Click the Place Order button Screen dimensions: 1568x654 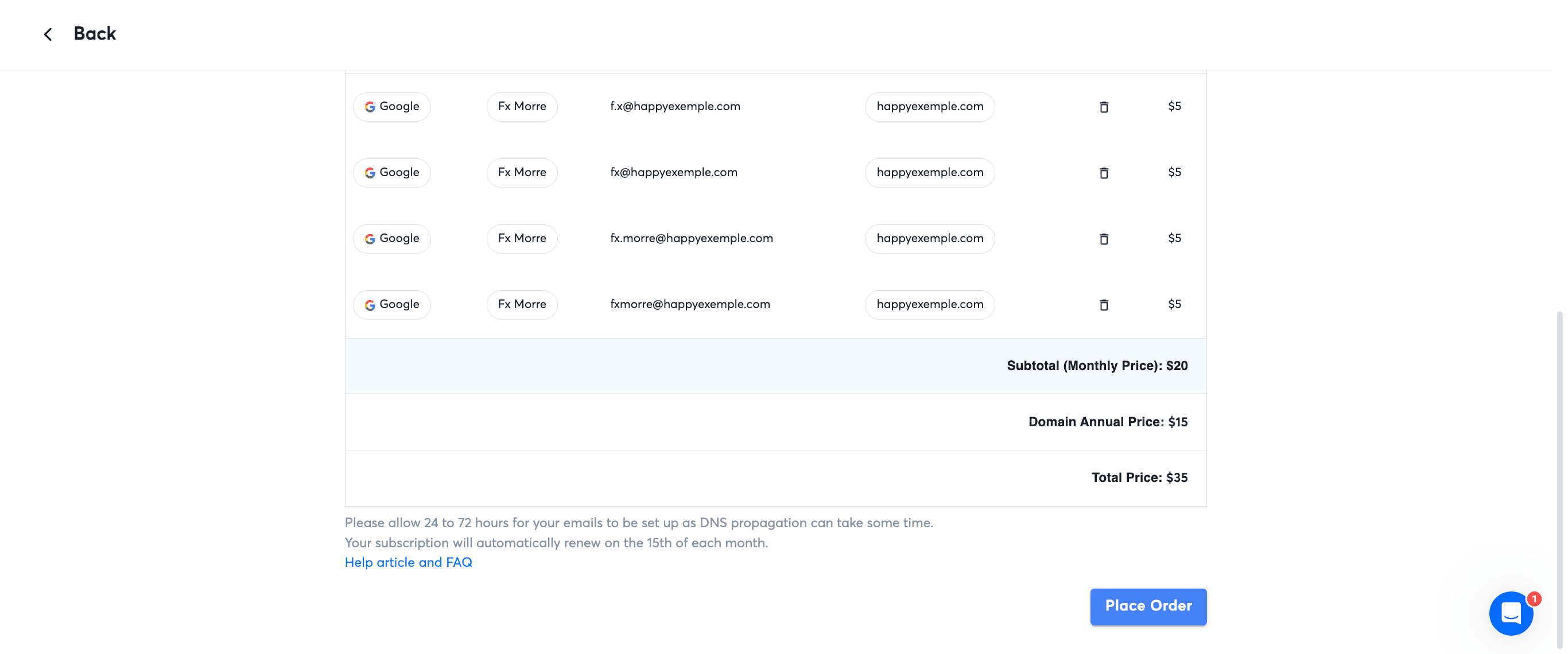click(1148, 606)
